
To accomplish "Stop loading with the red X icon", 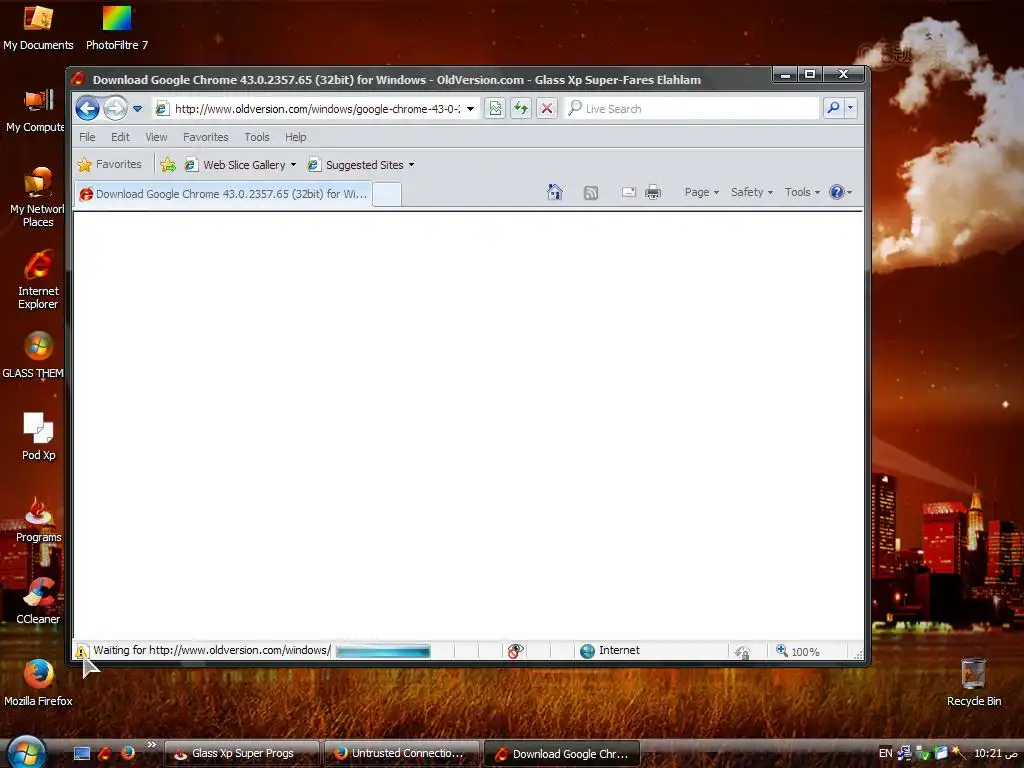I will point(547,108).
